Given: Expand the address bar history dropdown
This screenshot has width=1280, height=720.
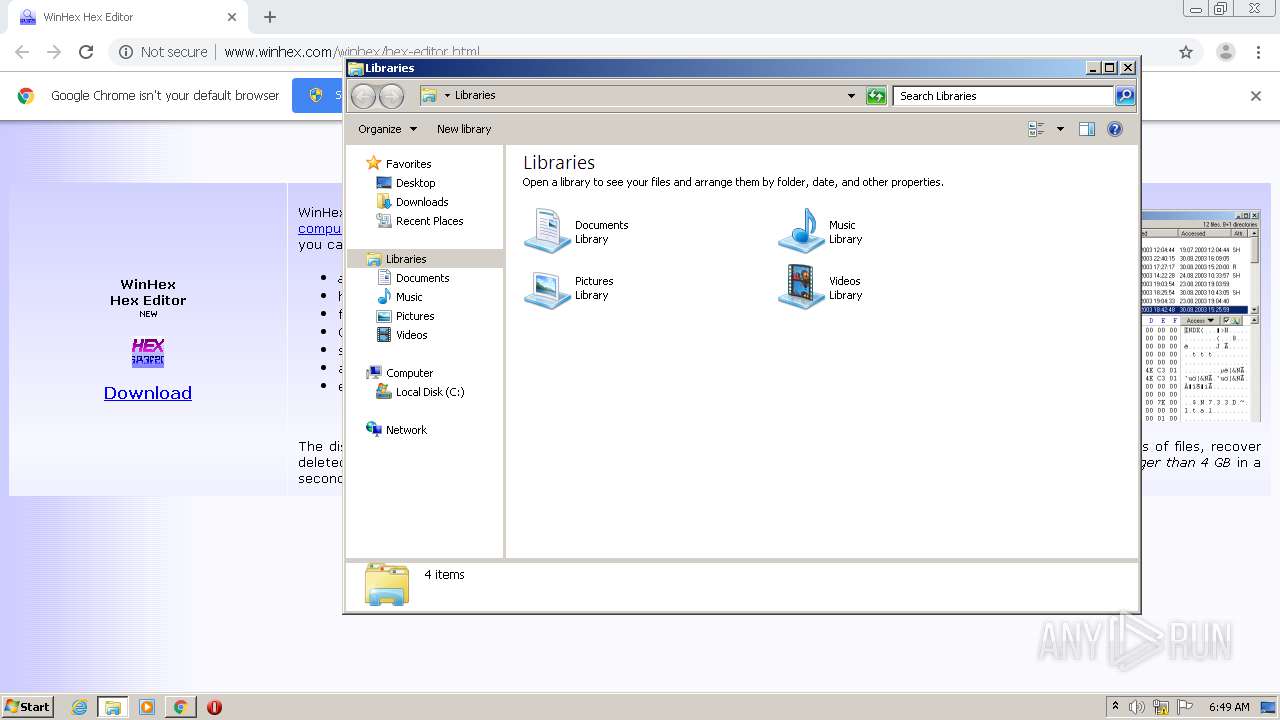Looking at the screenshot, I should coord(851,96).
